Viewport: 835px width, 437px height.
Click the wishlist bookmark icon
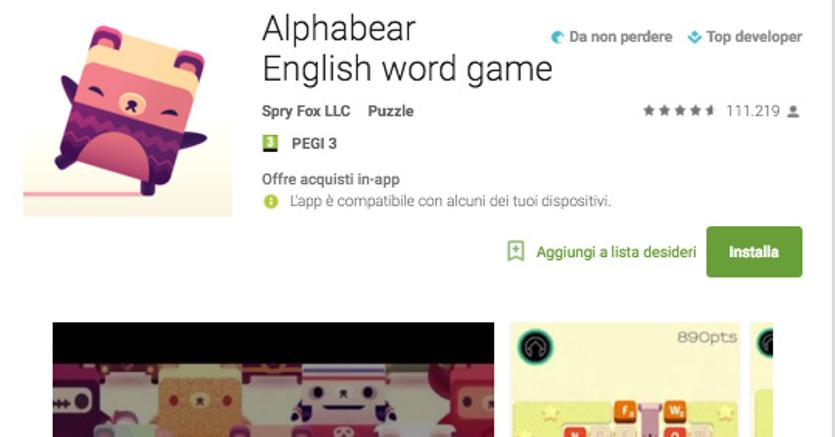pyautogui.click(x=515, y=251)
